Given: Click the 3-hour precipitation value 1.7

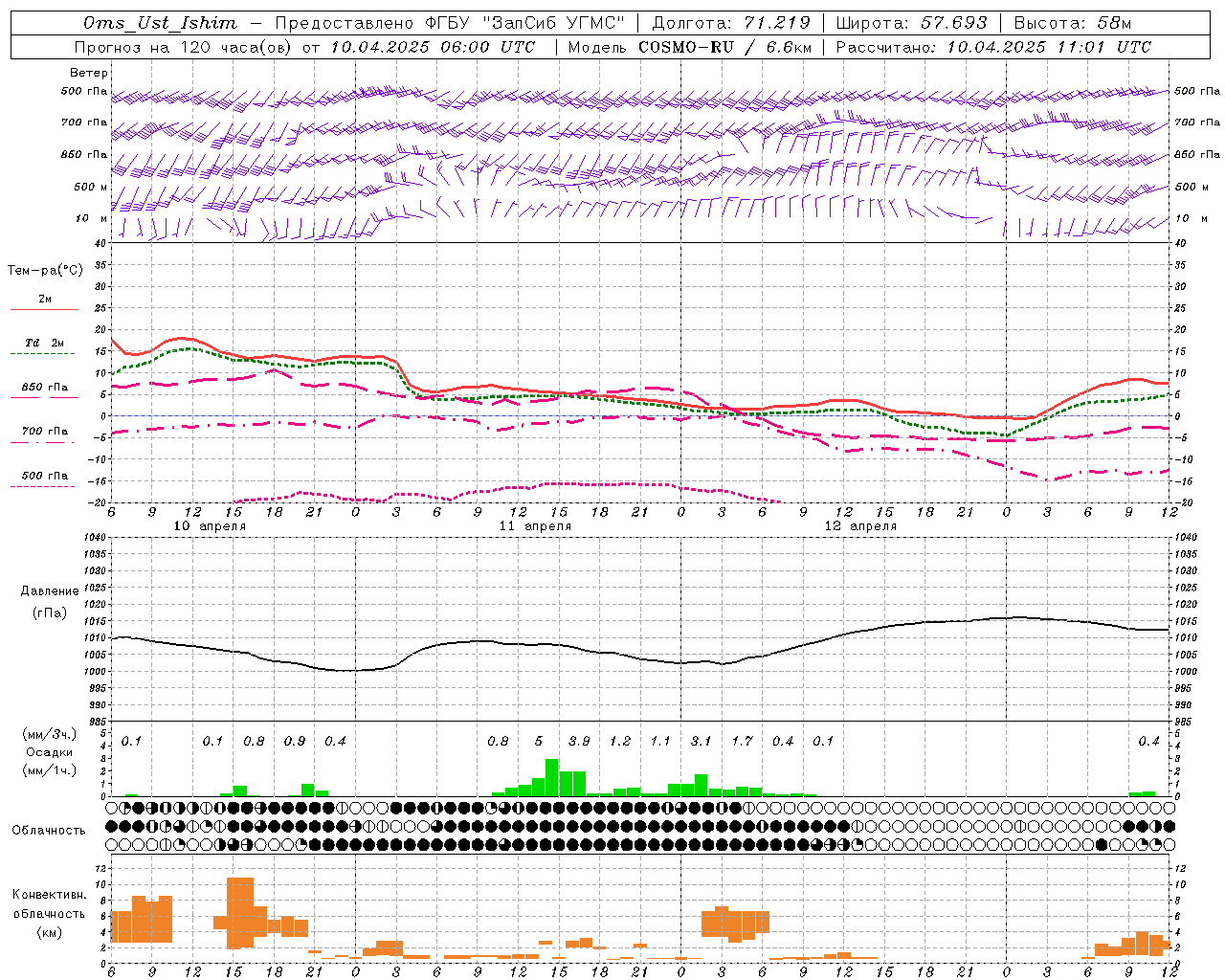Looking at the screenshot, I should (742, 742).
